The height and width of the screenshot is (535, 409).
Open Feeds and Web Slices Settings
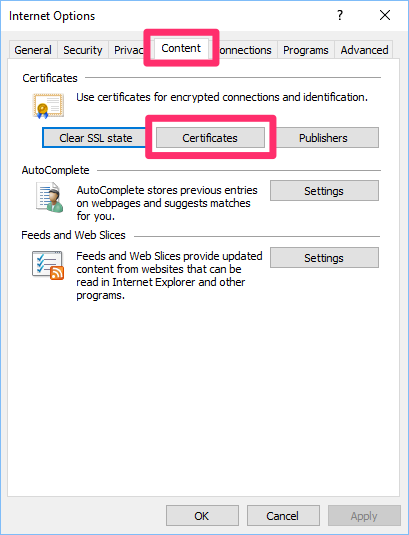[324, 258]
